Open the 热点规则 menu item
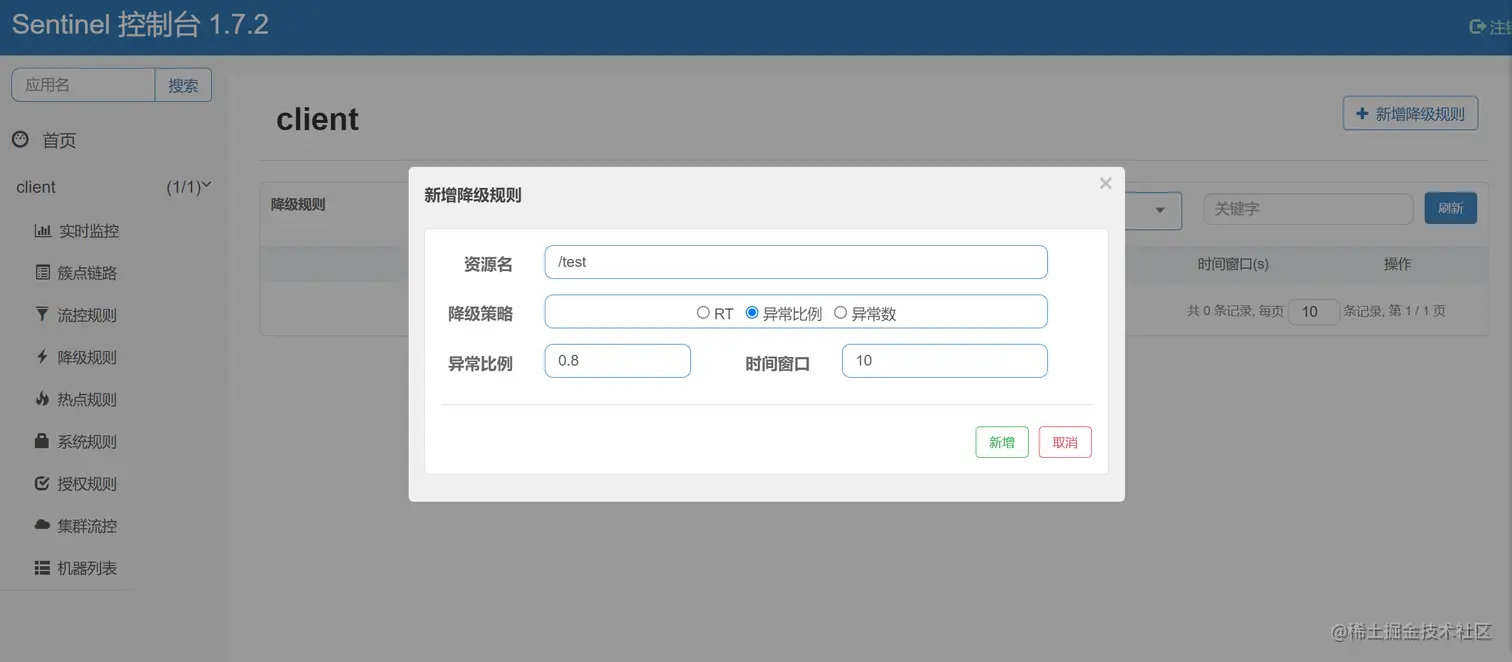1512x662 pixels. coord(88,399)
